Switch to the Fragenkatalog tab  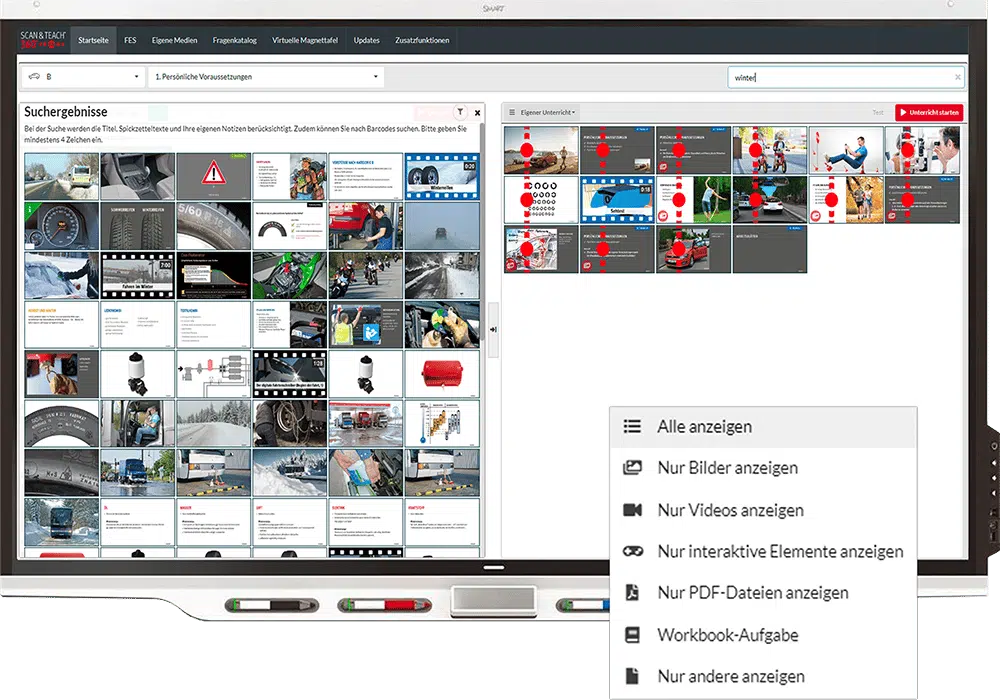[x=235, y=41]
